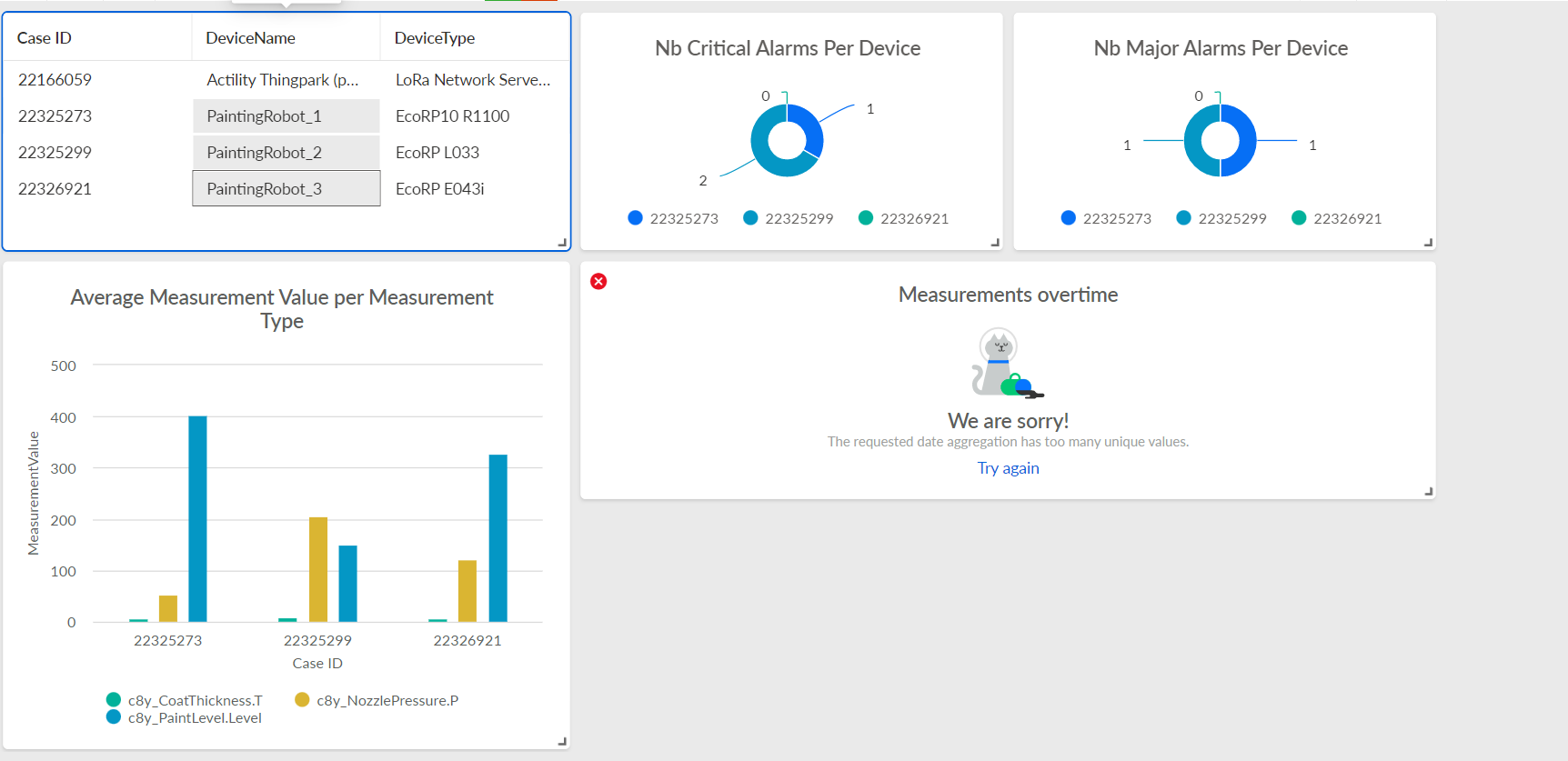Screen dimensions: 1568x761
Task: Toggle 22326921 legend in Major Alarms chart
Action: (1337, 218)
